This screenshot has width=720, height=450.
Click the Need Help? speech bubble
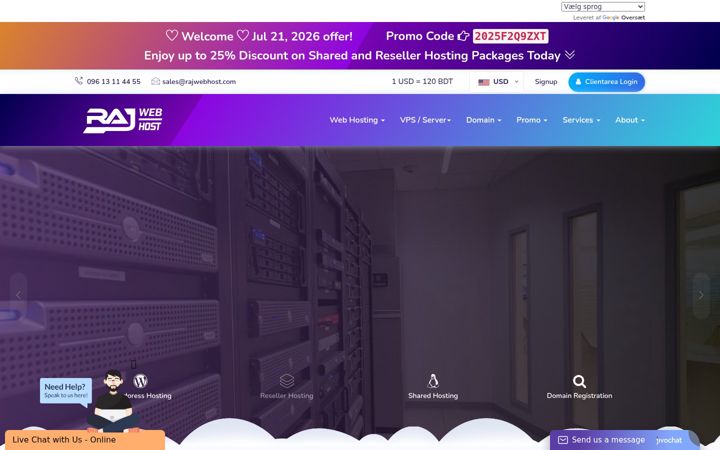click(66, 391)
